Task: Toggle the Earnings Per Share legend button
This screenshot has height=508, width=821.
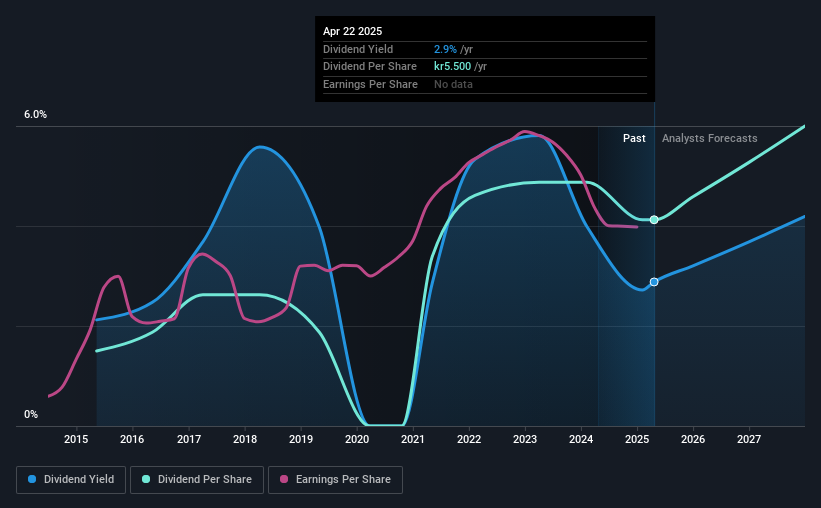Action: tap(335, 480)
